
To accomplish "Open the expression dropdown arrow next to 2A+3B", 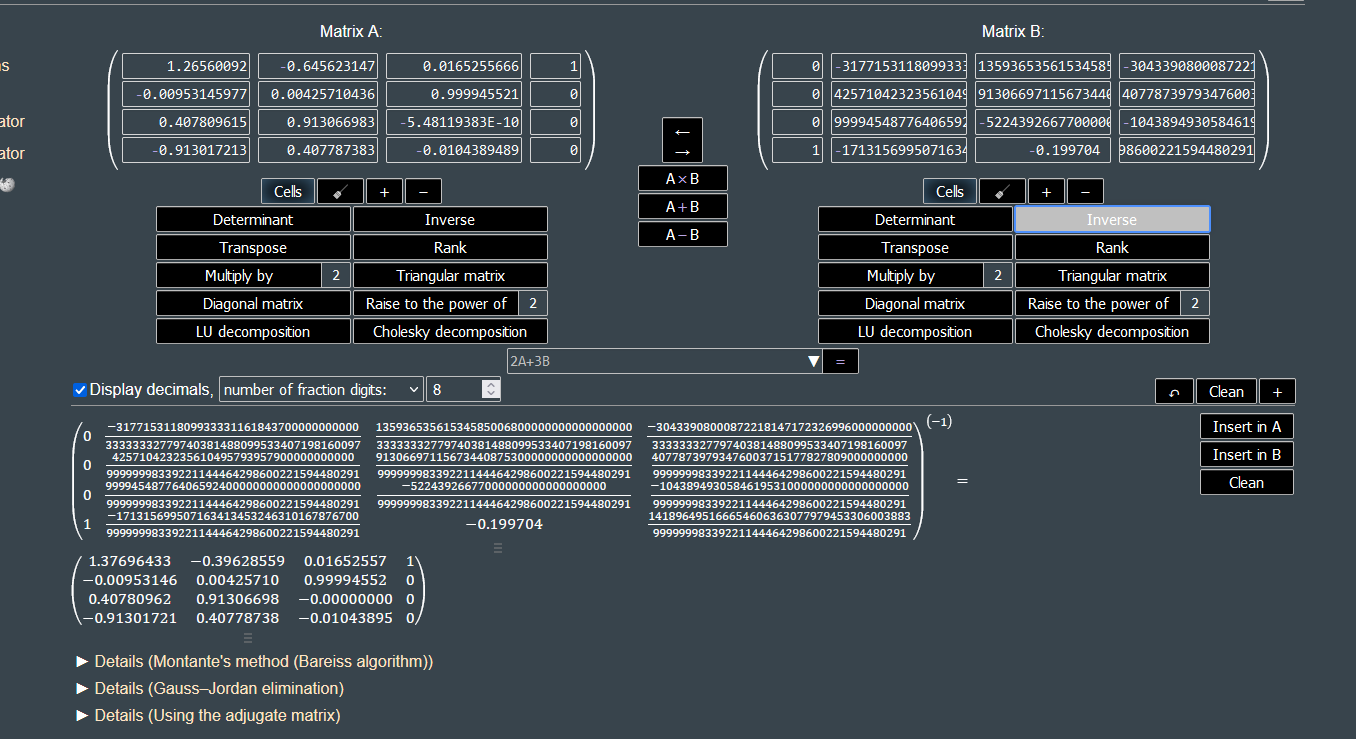I will tap(813, 361).
